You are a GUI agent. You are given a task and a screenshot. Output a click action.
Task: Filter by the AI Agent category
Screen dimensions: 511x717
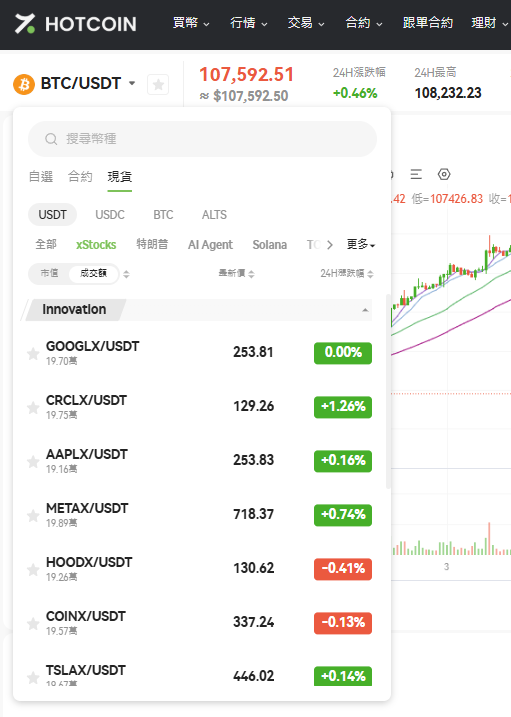click(x=210, y=245)
